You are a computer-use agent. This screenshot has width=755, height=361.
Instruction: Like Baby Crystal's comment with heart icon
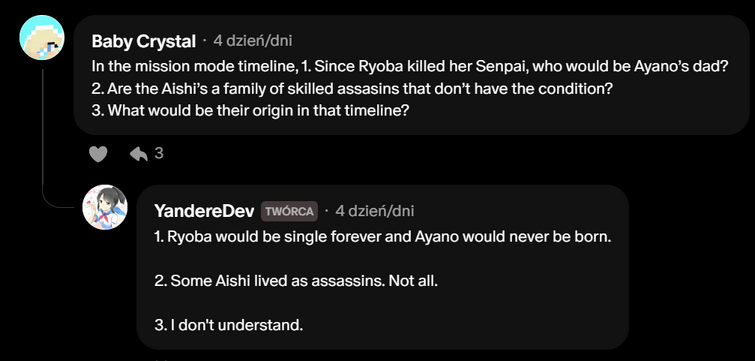[x=98, y=154]
